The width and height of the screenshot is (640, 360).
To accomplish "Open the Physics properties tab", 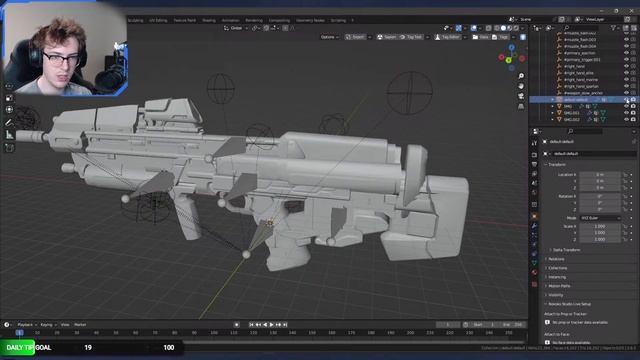I will (x=534, y=244).
